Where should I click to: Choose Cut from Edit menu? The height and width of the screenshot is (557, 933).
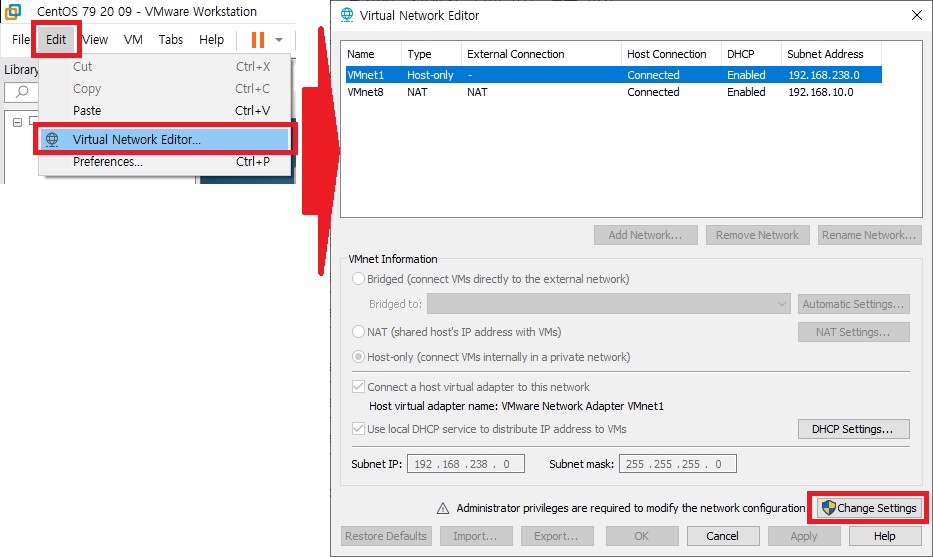click(x=165, y=67)
